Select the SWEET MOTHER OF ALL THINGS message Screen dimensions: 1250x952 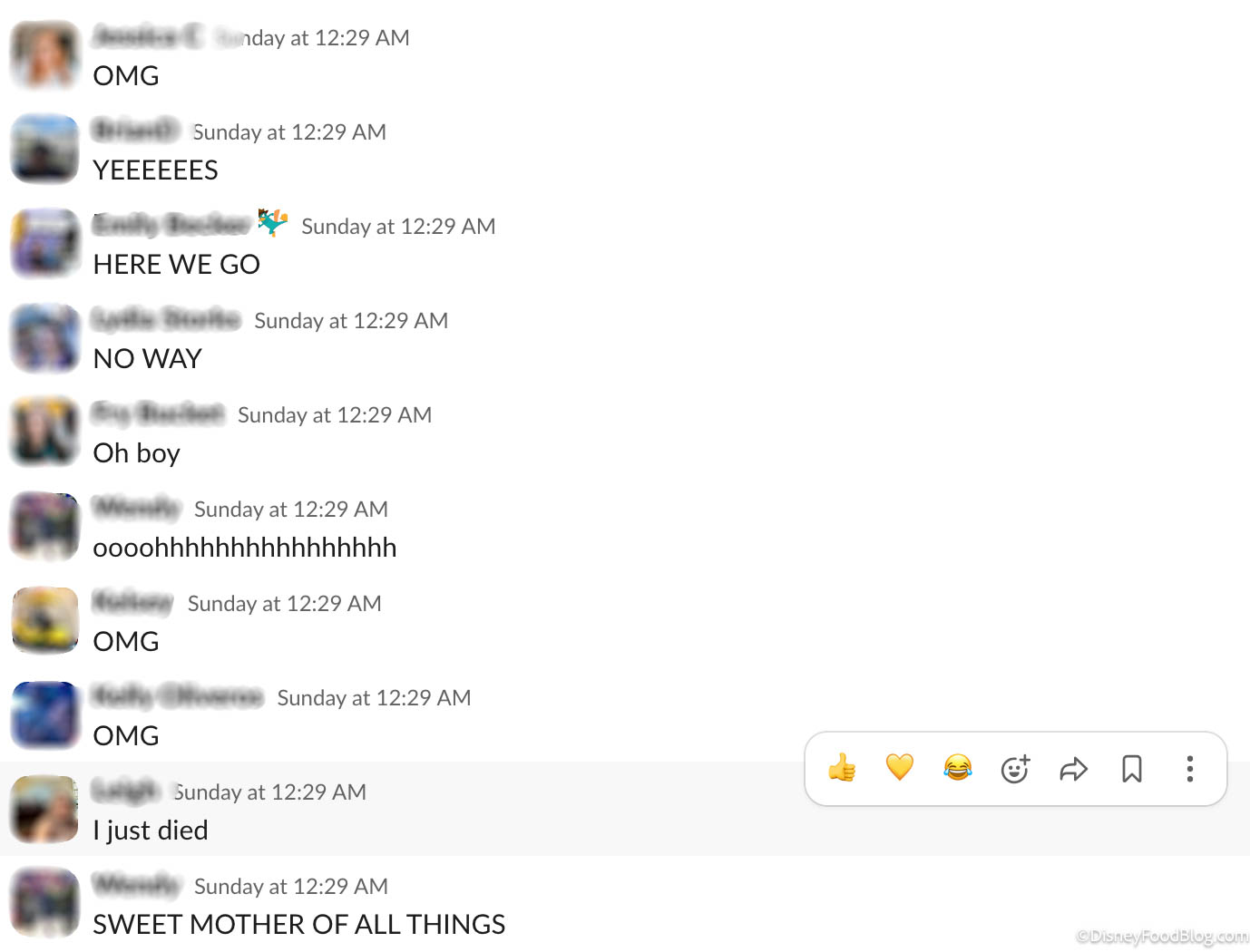pyautogui.click(x=299, y=924)
